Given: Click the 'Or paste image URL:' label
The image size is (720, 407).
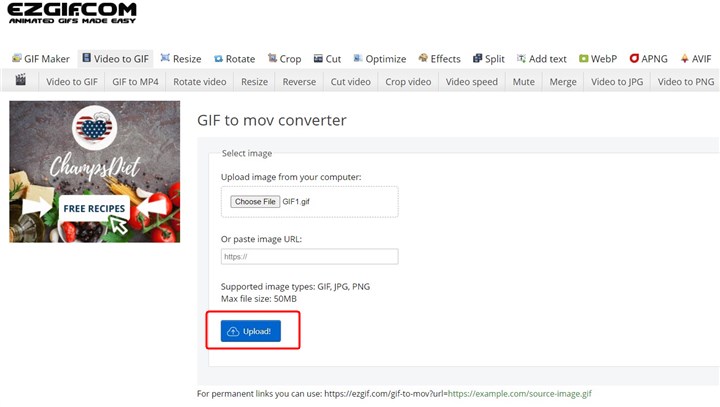Looking at the screenshot, I should point(261,239).
